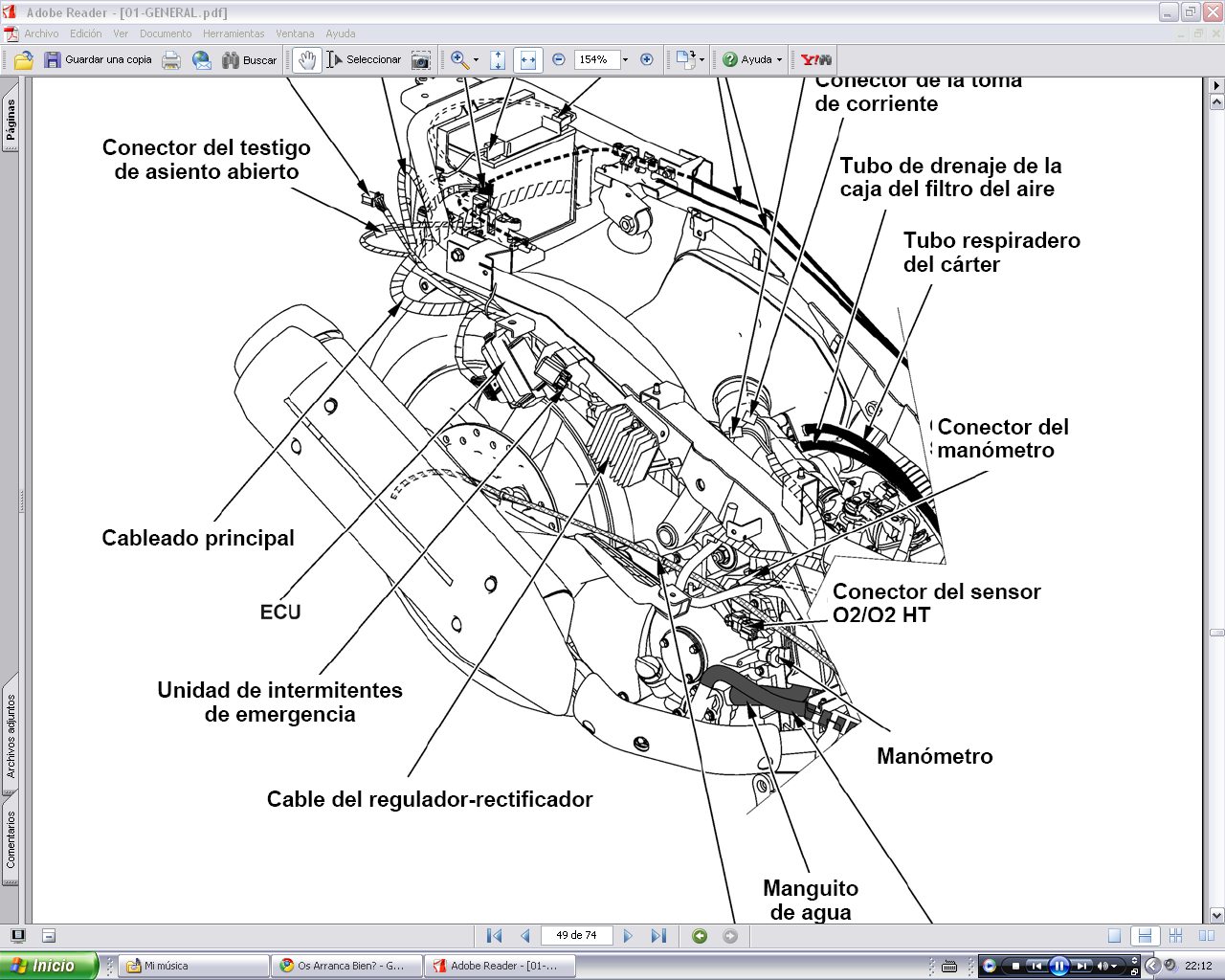Click the Buscar search button
This screenshot has width=1225, height=980.
pos(250,60)
